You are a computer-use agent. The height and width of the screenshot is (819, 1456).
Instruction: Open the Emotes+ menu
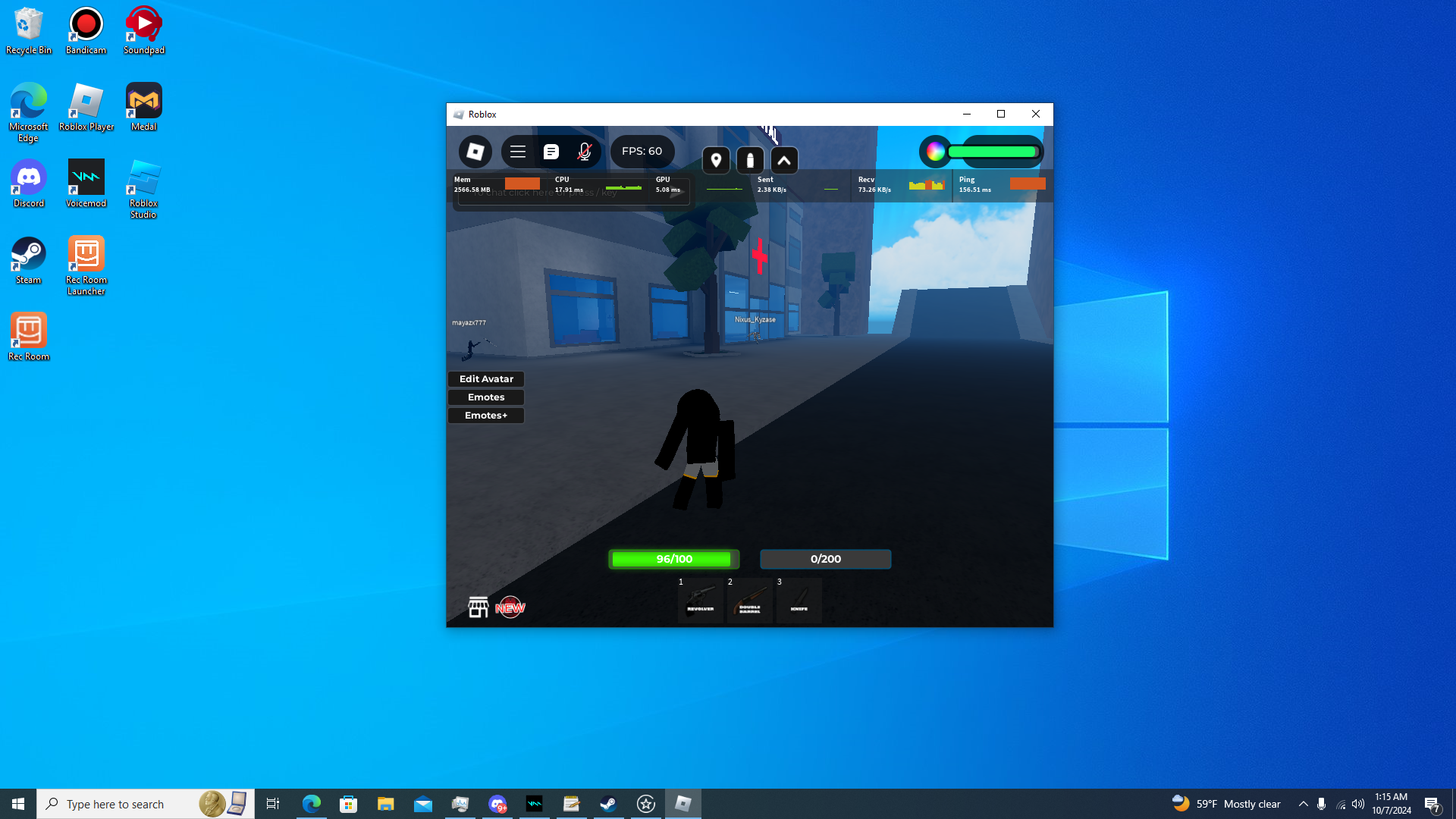[x=486, y=416]
